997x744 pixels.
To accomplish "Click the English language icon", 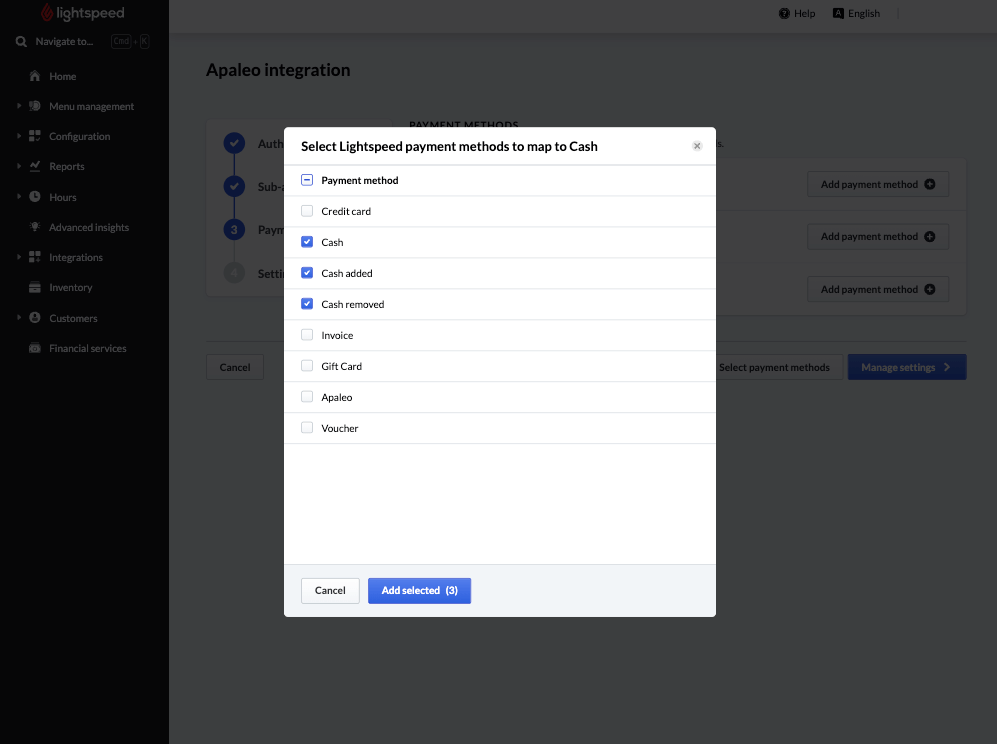I will coord(839,13).
